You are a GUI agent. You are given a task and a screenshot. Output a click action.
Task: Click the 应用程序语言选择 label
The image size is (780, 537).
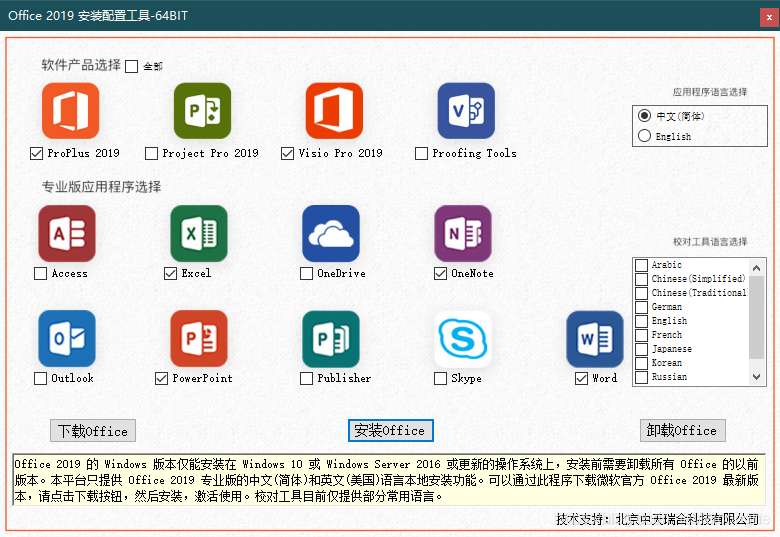click(x=710, y=92)
